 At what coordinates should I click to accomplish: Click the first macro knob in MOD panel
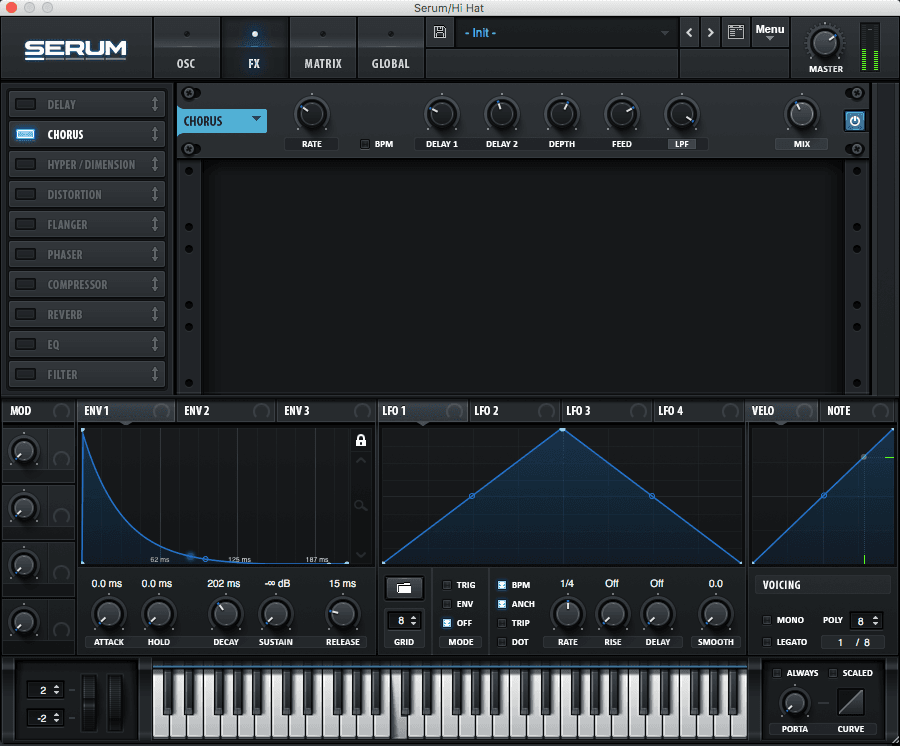pyautogui.click(x=24, y=451)
